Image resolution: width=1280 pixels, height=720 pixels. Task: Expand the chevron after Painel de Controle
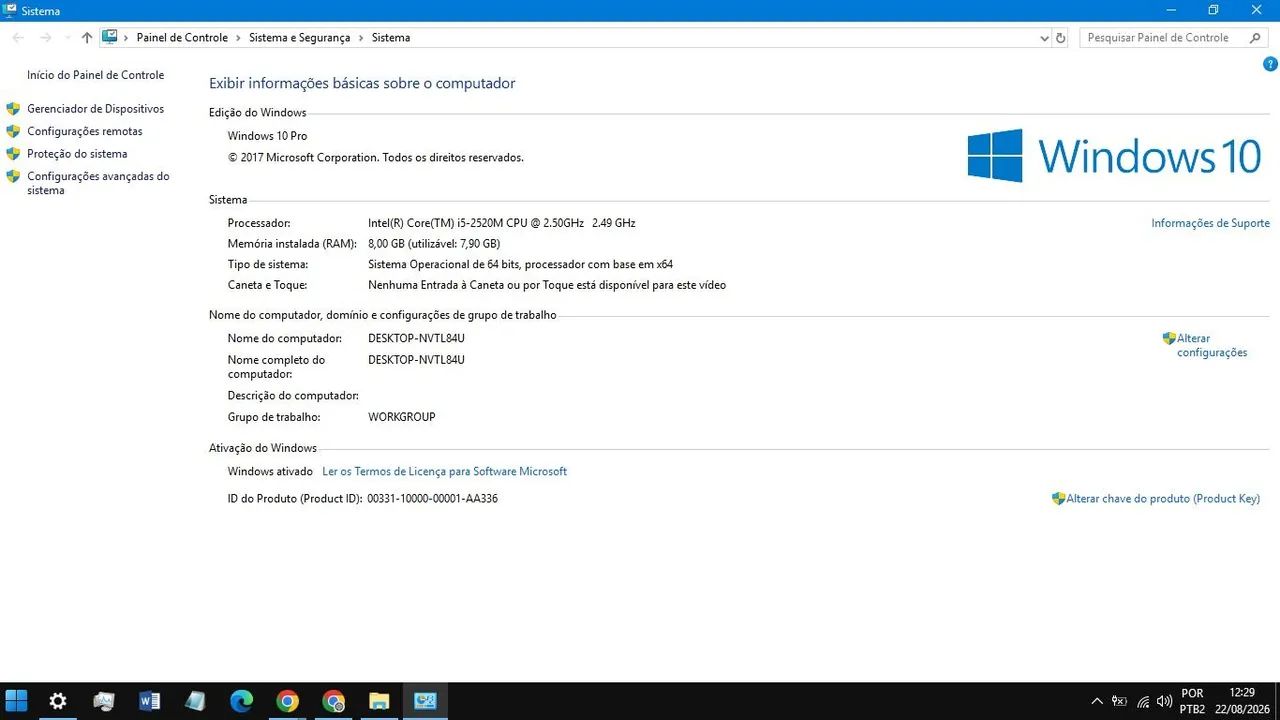click(239, 37)
